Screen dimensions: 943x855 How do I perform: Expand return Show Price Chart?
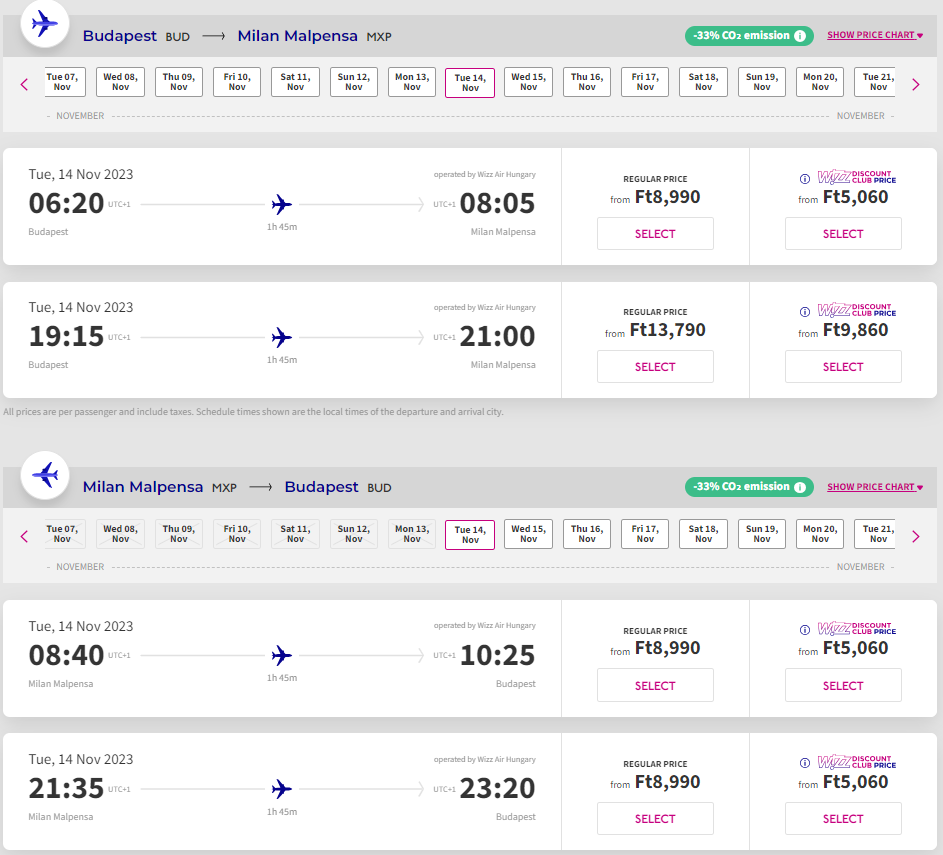tap(875, 487)
